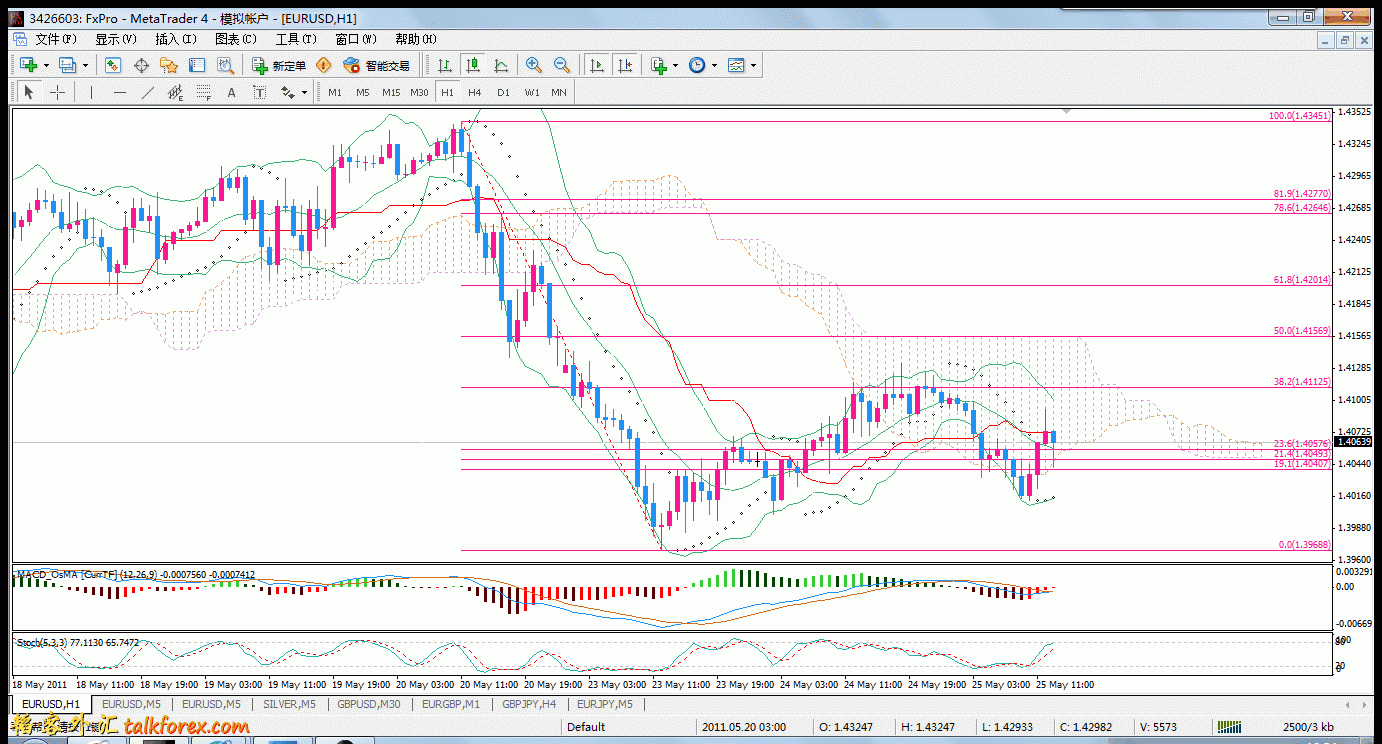1382x744 pixels.
Task: Open the 工具(T) menu
Action: (296, 39)
